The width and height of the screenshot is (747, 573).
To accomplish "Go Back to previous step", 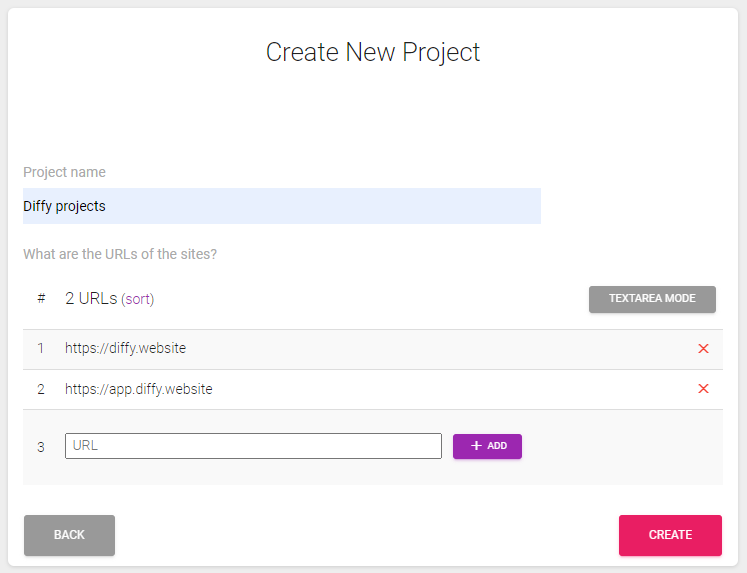I will pyautogui.click(x=70, y=535).
